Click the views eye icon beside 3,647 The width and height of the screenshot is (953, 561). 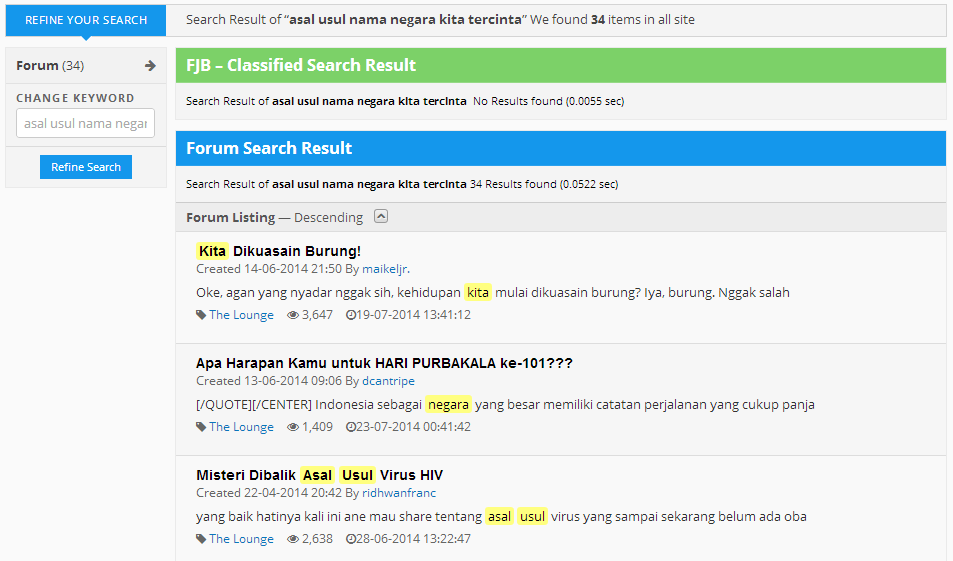point(293,315)
